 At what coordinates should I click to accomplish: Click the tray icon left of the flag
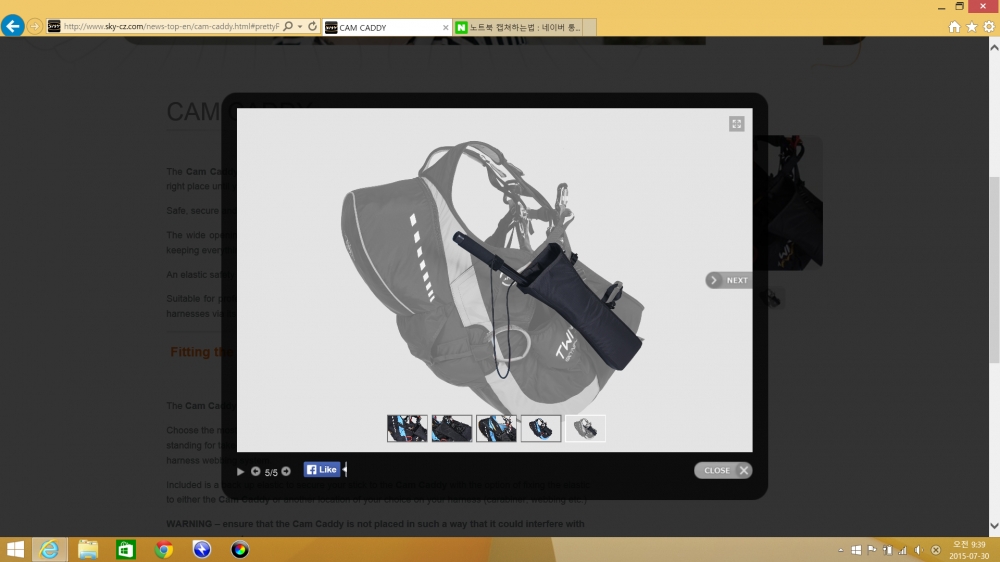(857, 550)
